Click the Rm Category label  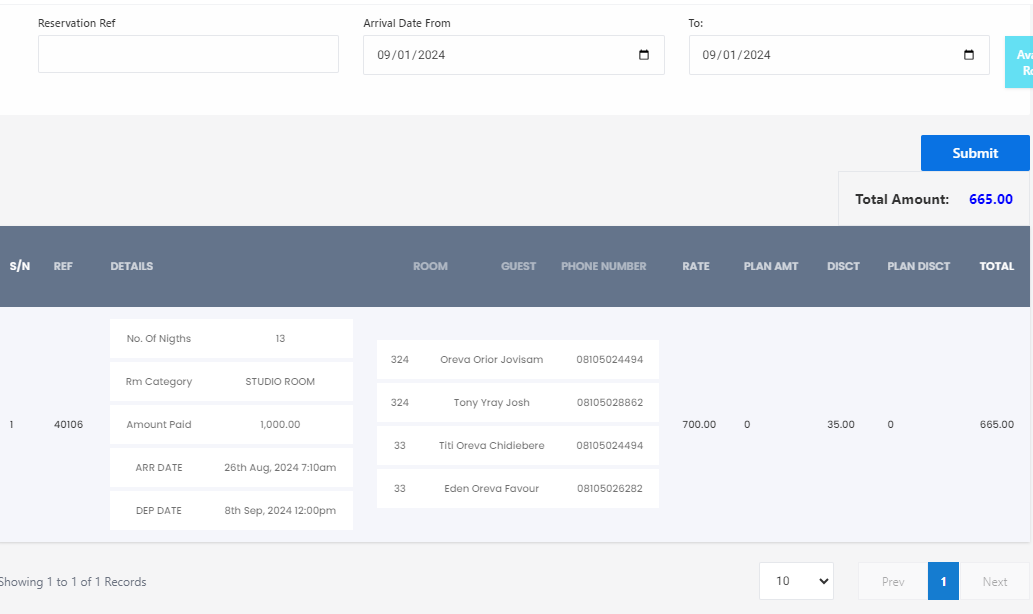click(159, 381)
